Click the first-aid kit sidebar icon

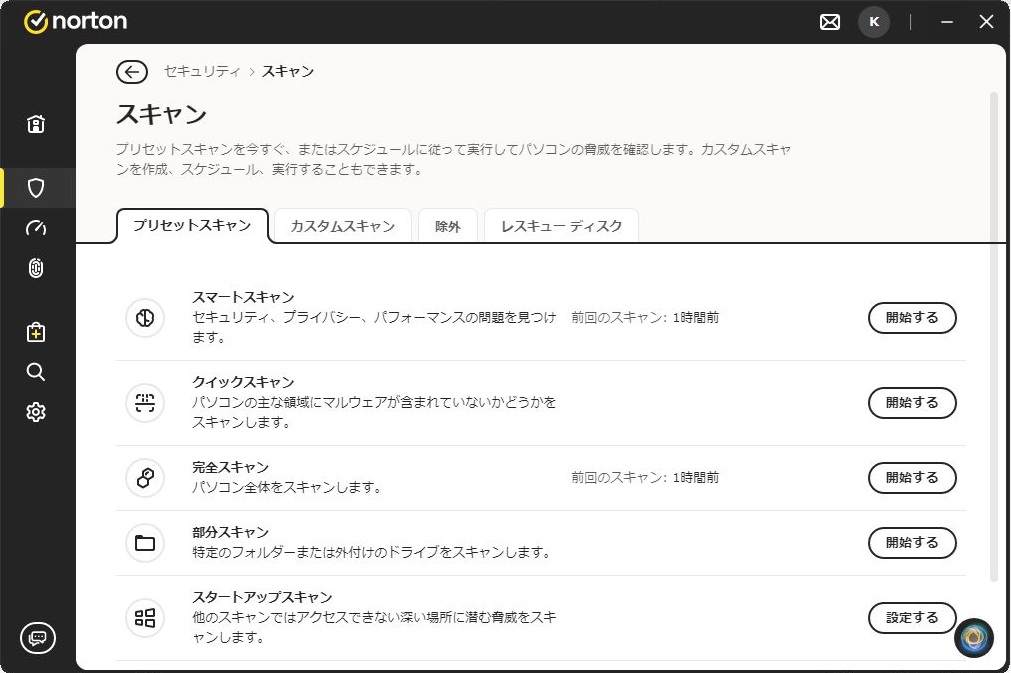point(36,332)
